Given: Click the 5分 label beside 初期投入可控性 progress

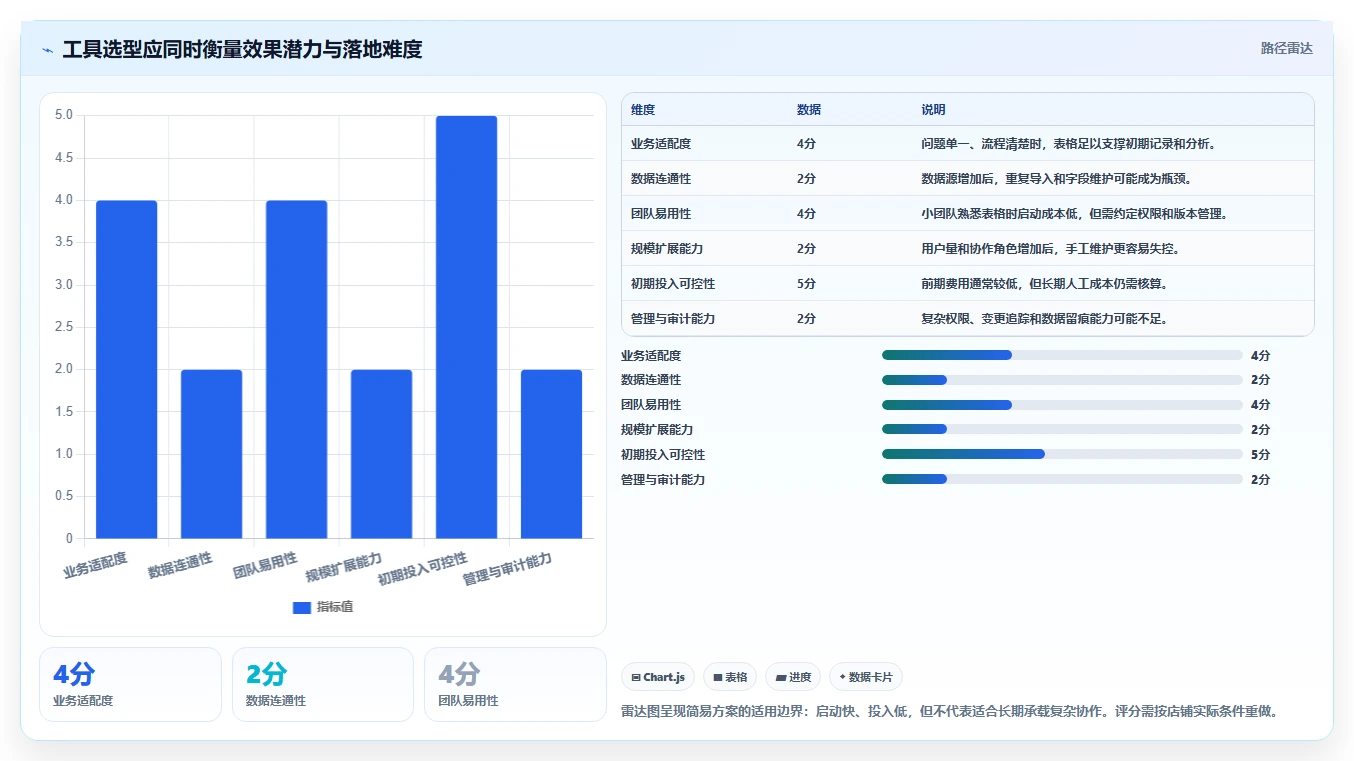Looking at the screenshot, I should [1260, 454].
